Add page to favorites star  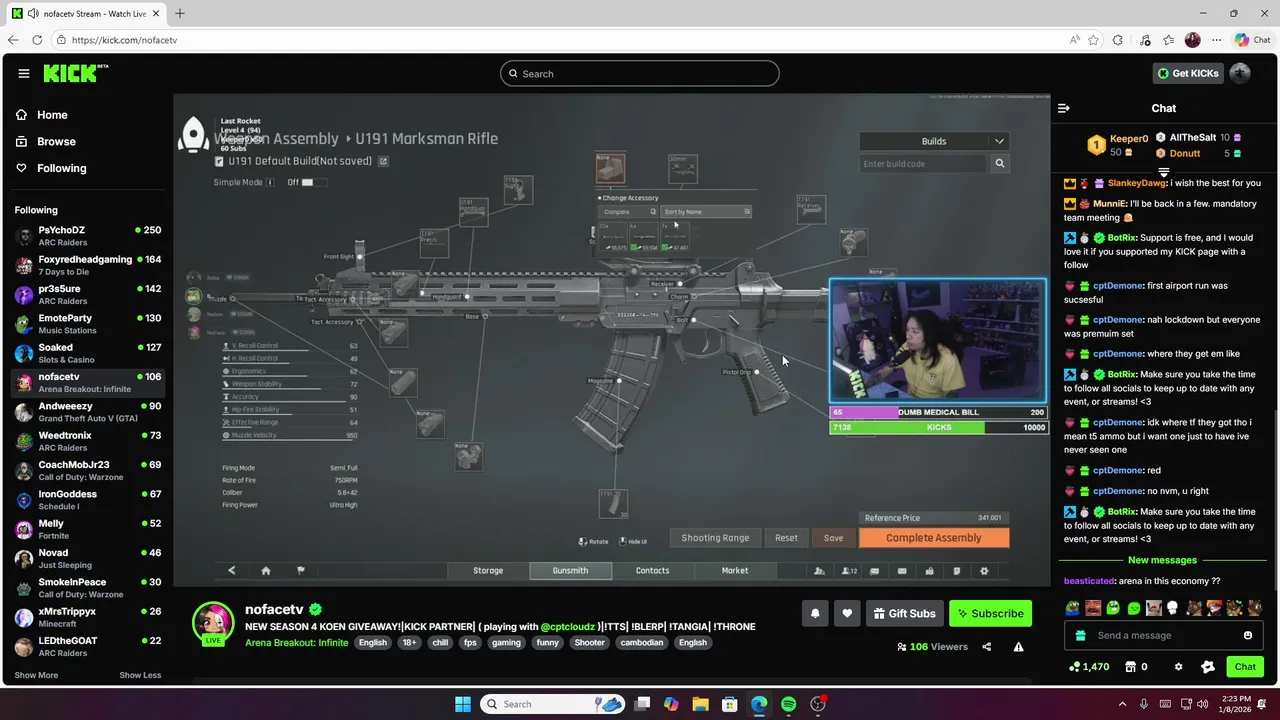point(1093,40)
